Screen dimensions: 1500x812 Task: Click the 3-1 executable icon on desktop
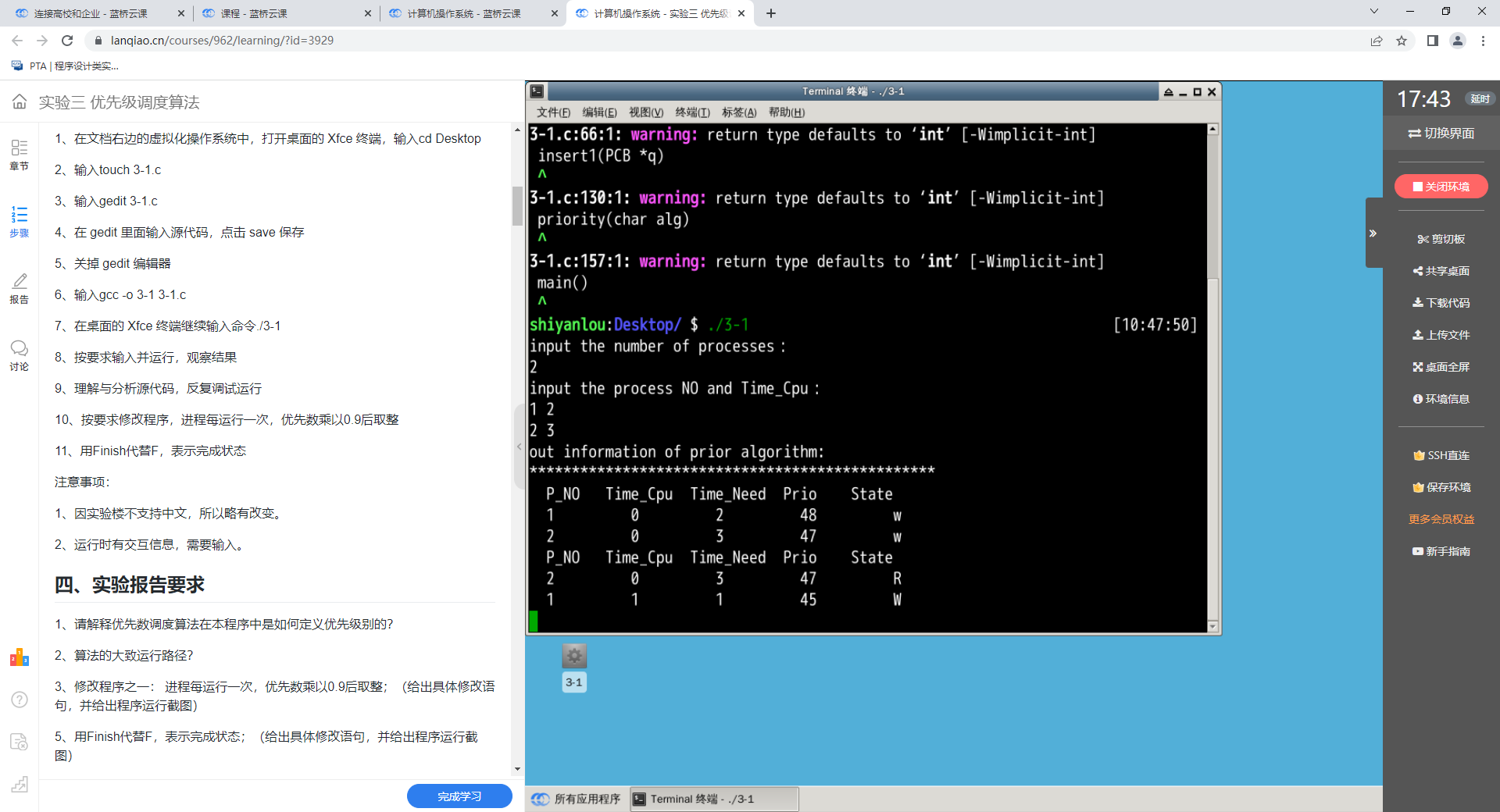(574, 668)
